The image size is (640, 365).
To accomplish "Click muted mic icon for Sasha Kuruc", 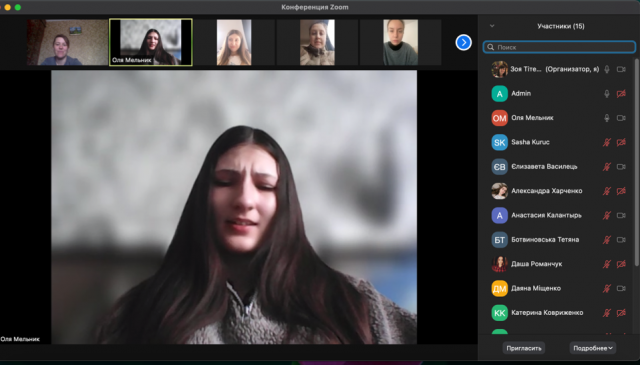I will click(x=607, y=142).
